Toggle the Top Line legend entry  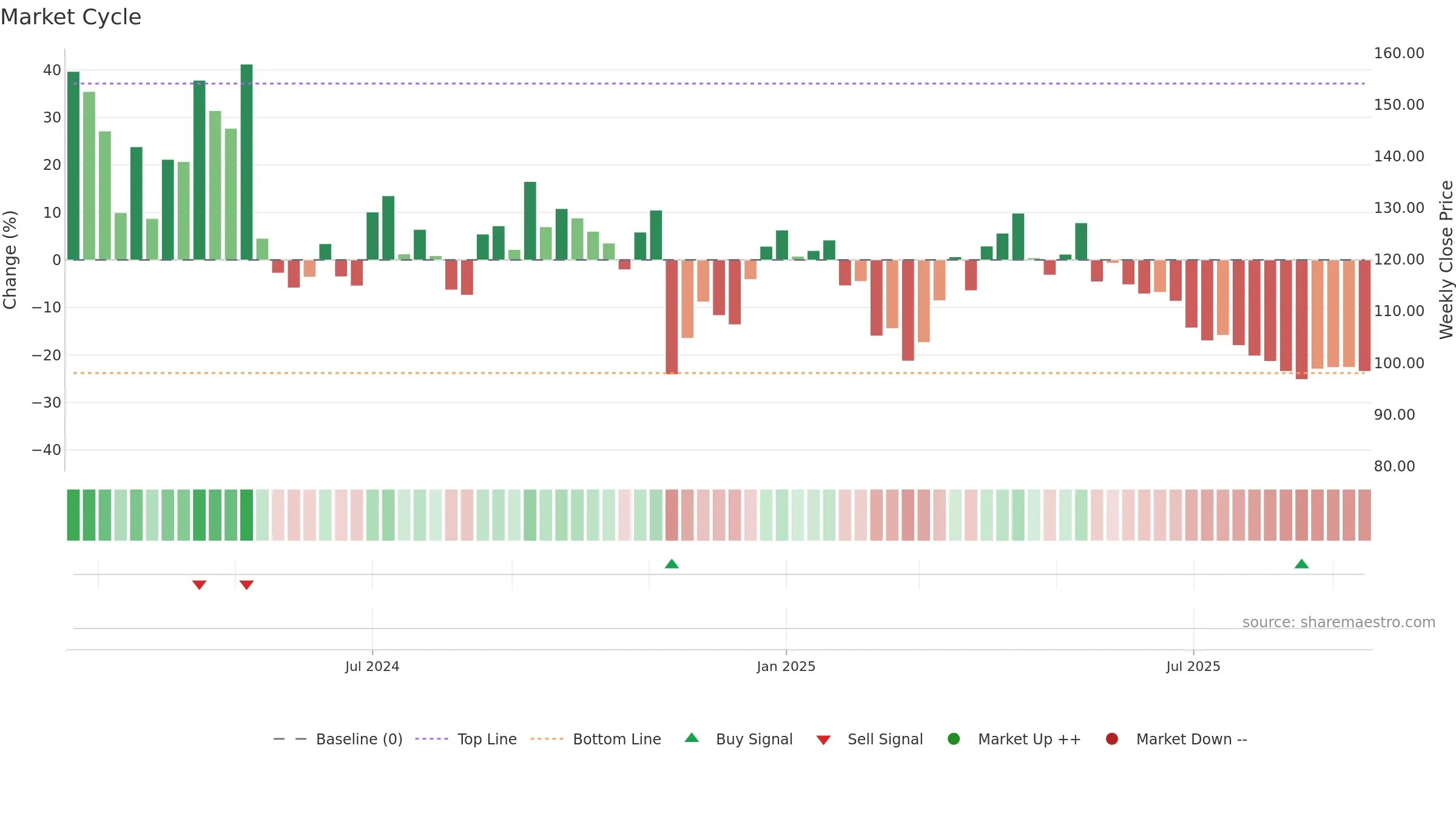click(x=466, y=739)
